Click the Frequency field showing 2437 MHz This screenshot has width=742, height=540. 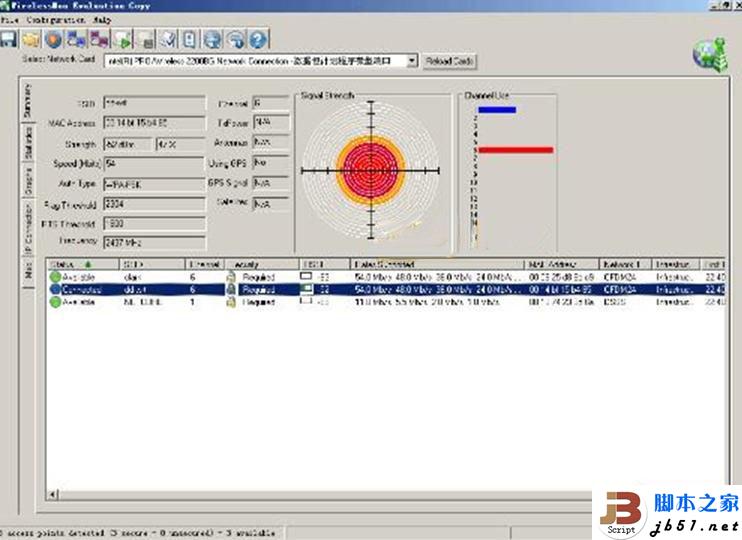point(154,242)
